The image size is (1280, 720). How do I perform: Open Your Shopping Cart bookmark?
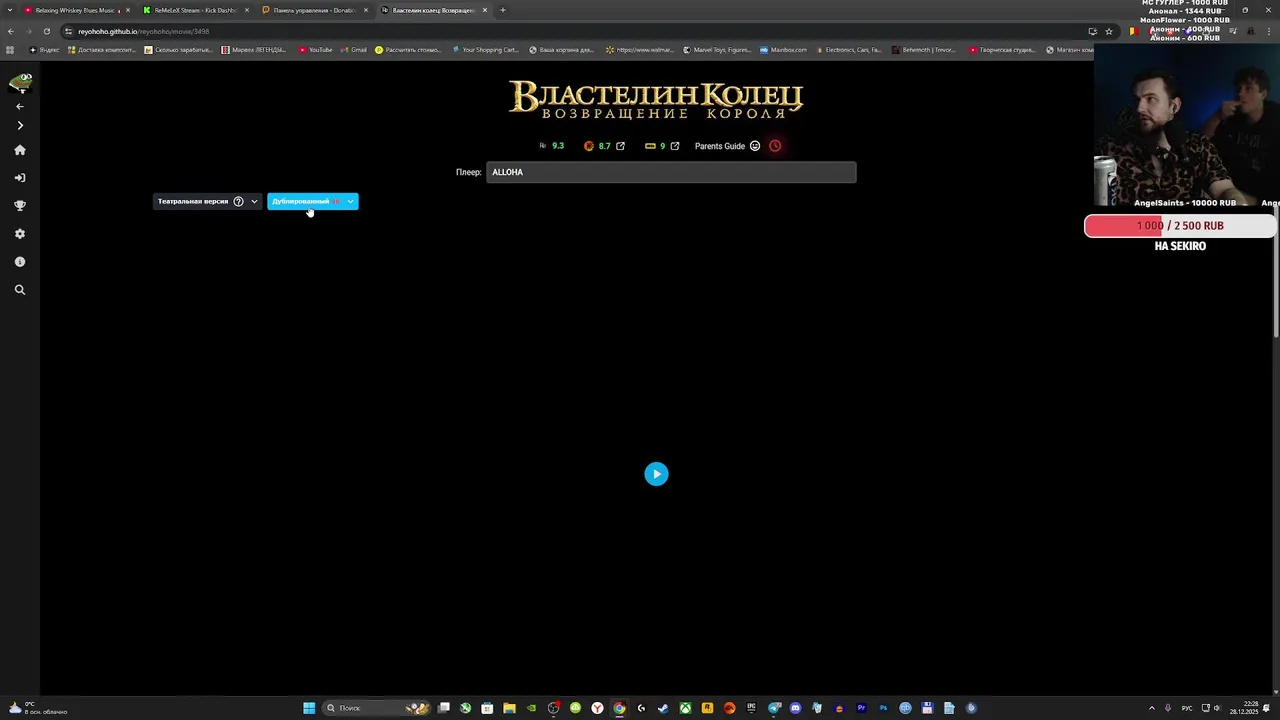point(485,50)
